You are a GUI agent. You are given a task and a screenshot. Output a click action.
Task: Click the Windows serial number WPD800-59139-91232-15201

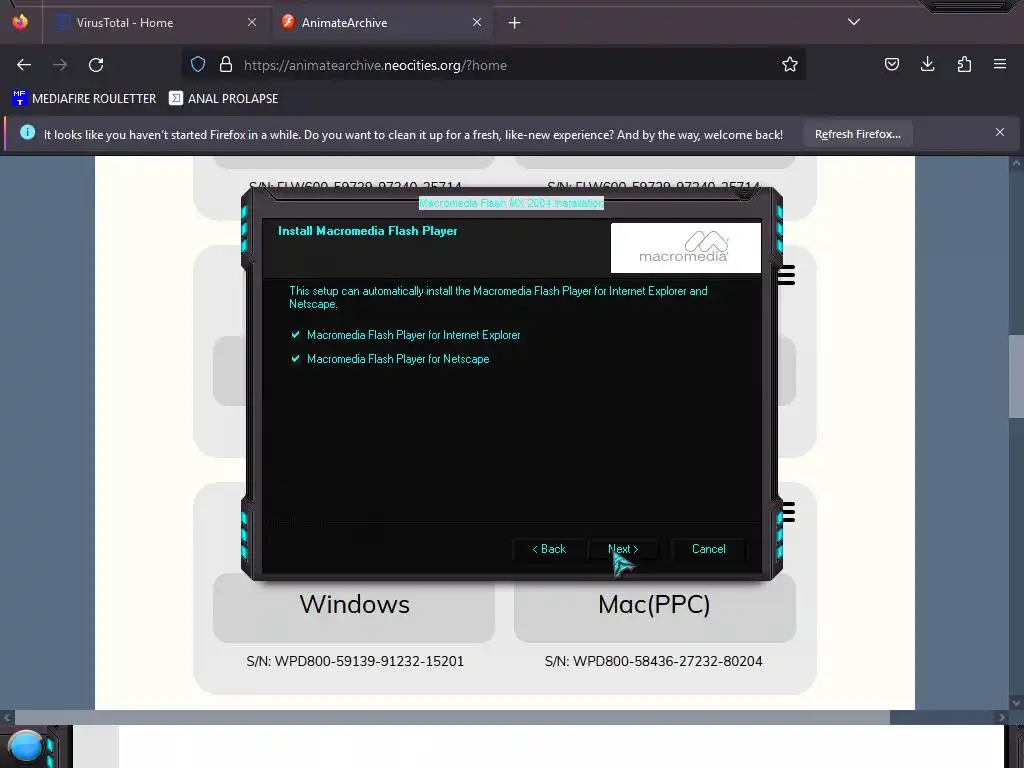(355, 662)
